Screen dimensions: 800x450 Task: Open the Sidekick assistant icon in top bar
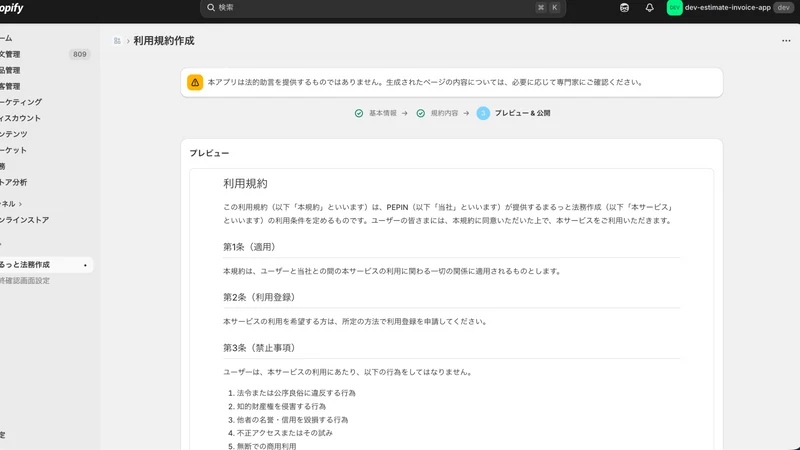pyautogui.click(x=624, y=8)
